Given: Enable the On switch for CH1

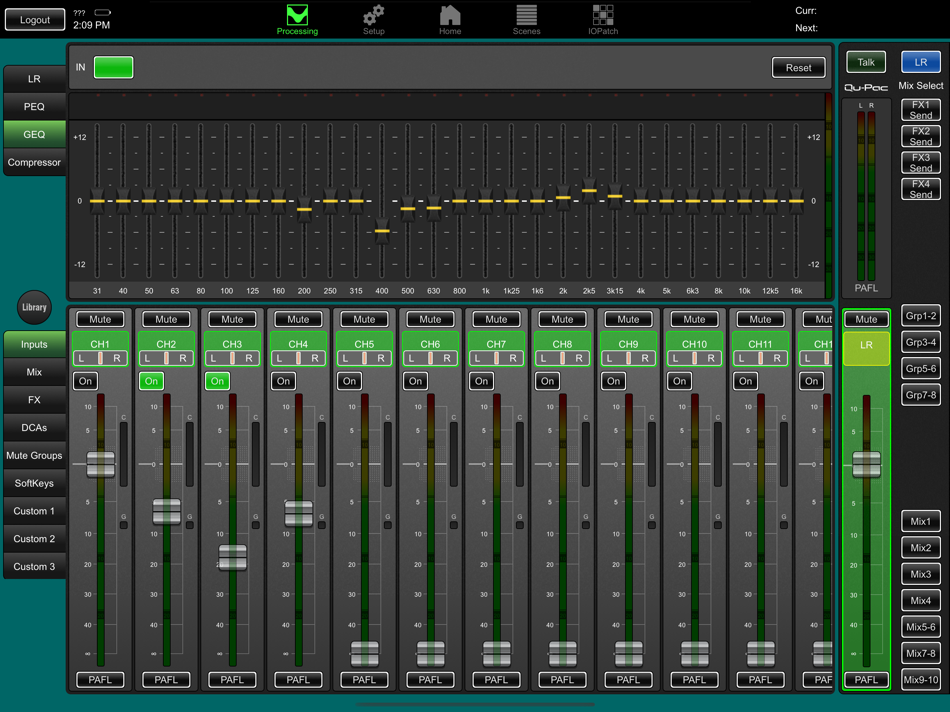Looking at the screenshot, I should click(85, 381).
